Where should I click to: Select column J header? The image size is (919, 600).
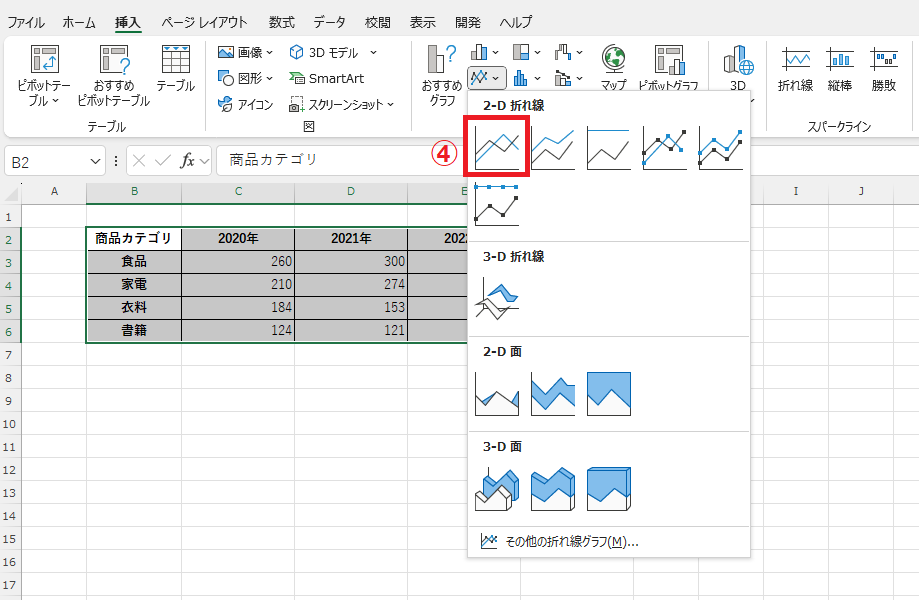click(x=860, y=191)
